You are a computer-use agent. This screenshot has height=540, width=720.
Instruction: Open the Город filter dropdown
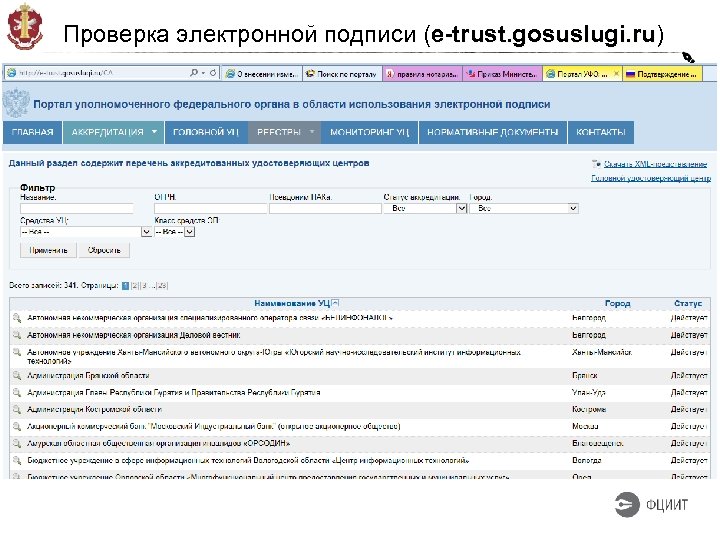coord(573,208)
